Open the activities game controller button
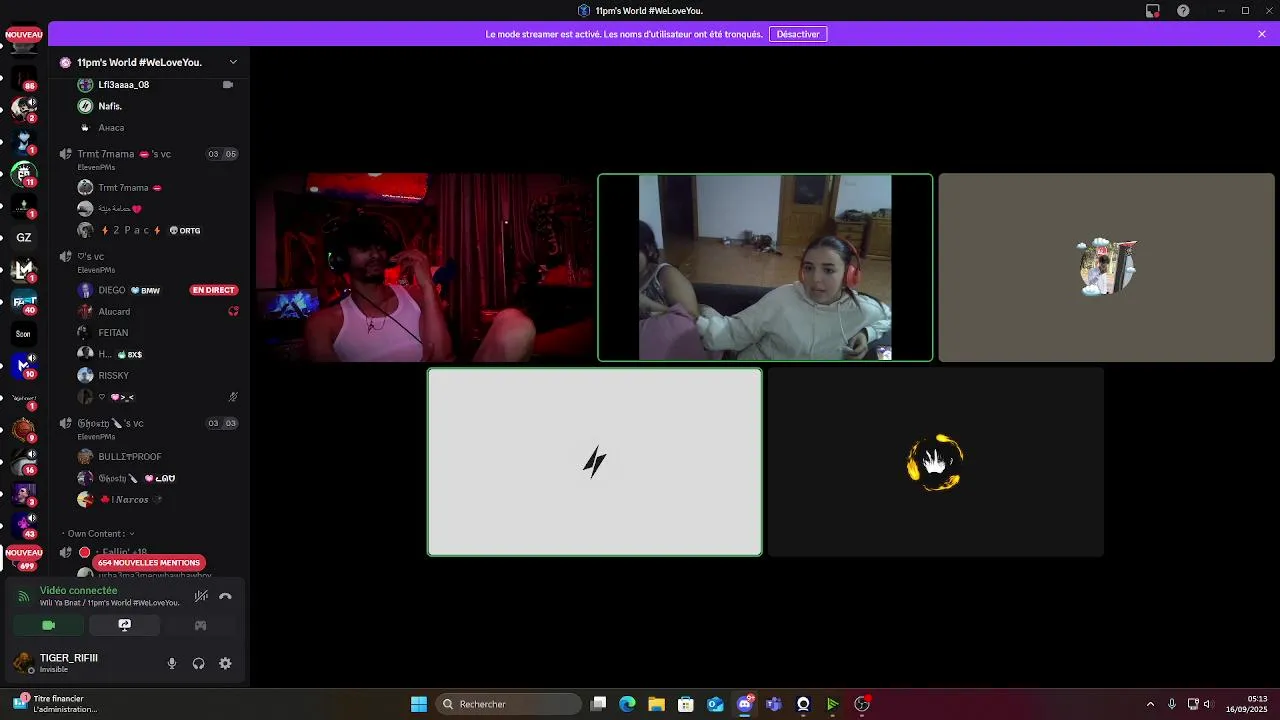 click(x=200, y=625)
